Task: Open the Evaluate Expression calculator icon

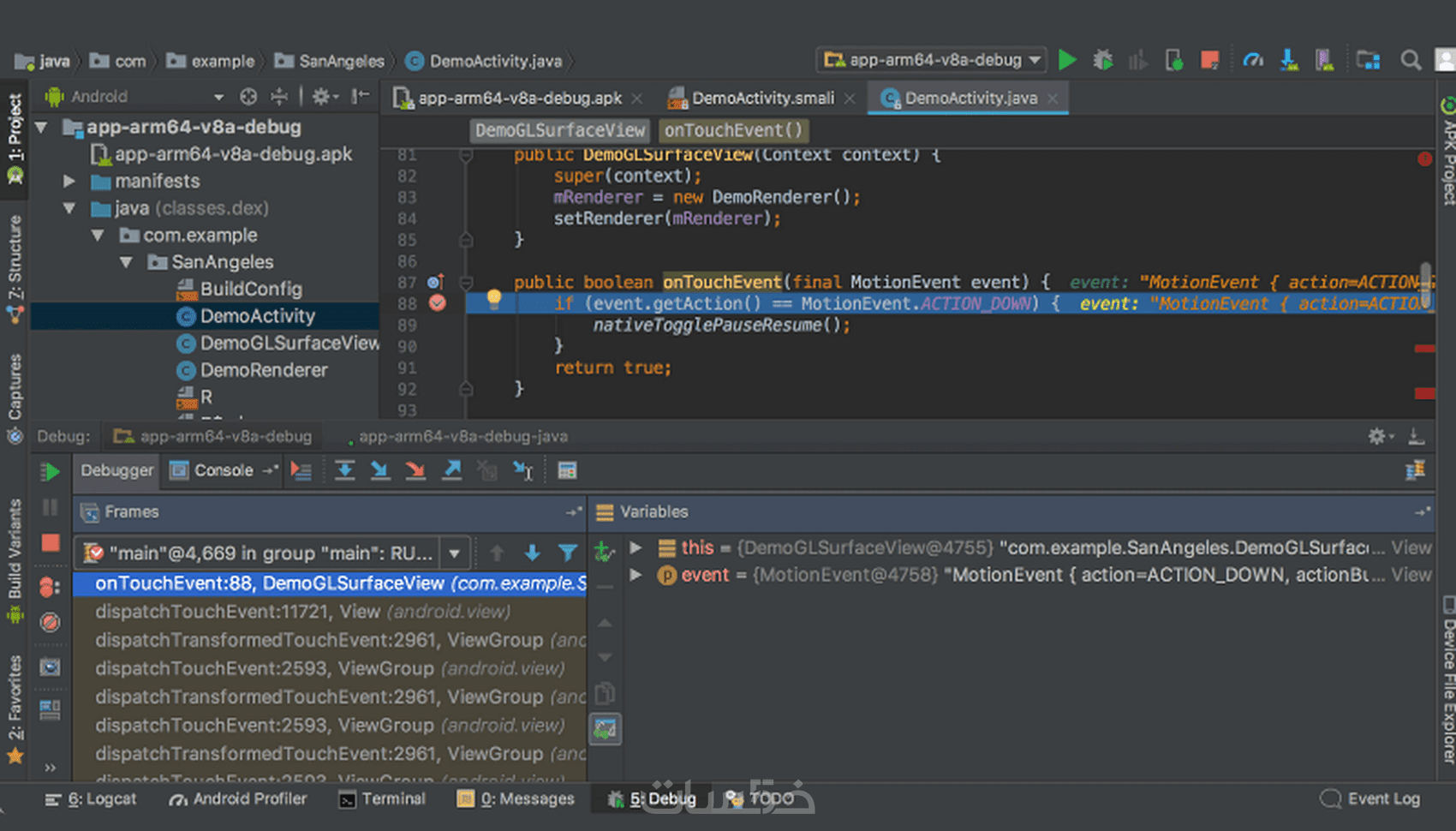Action: coord(566,470)
